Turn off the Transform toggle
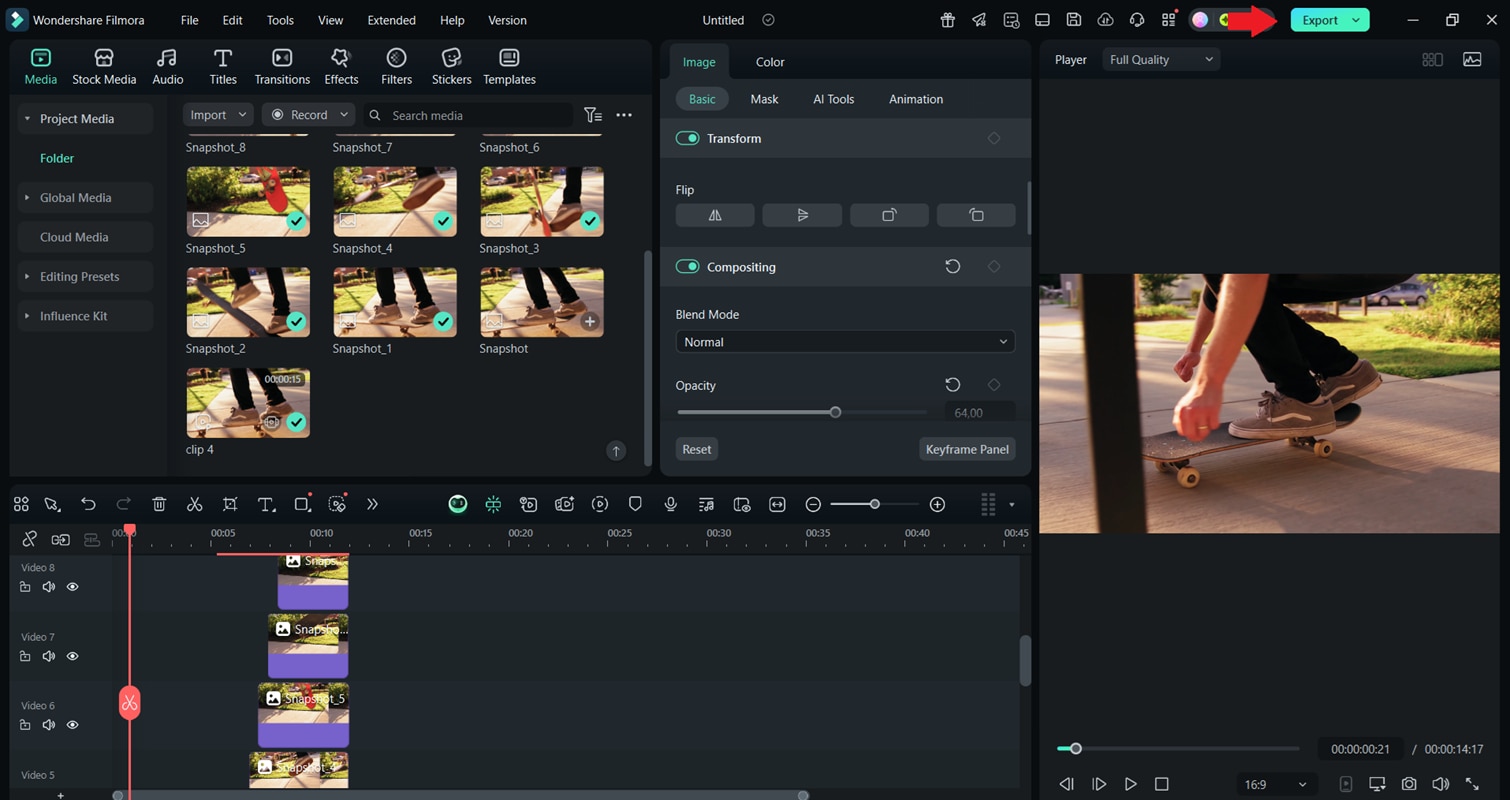Viewport: 1510px width, 800px height. point(687,138)
